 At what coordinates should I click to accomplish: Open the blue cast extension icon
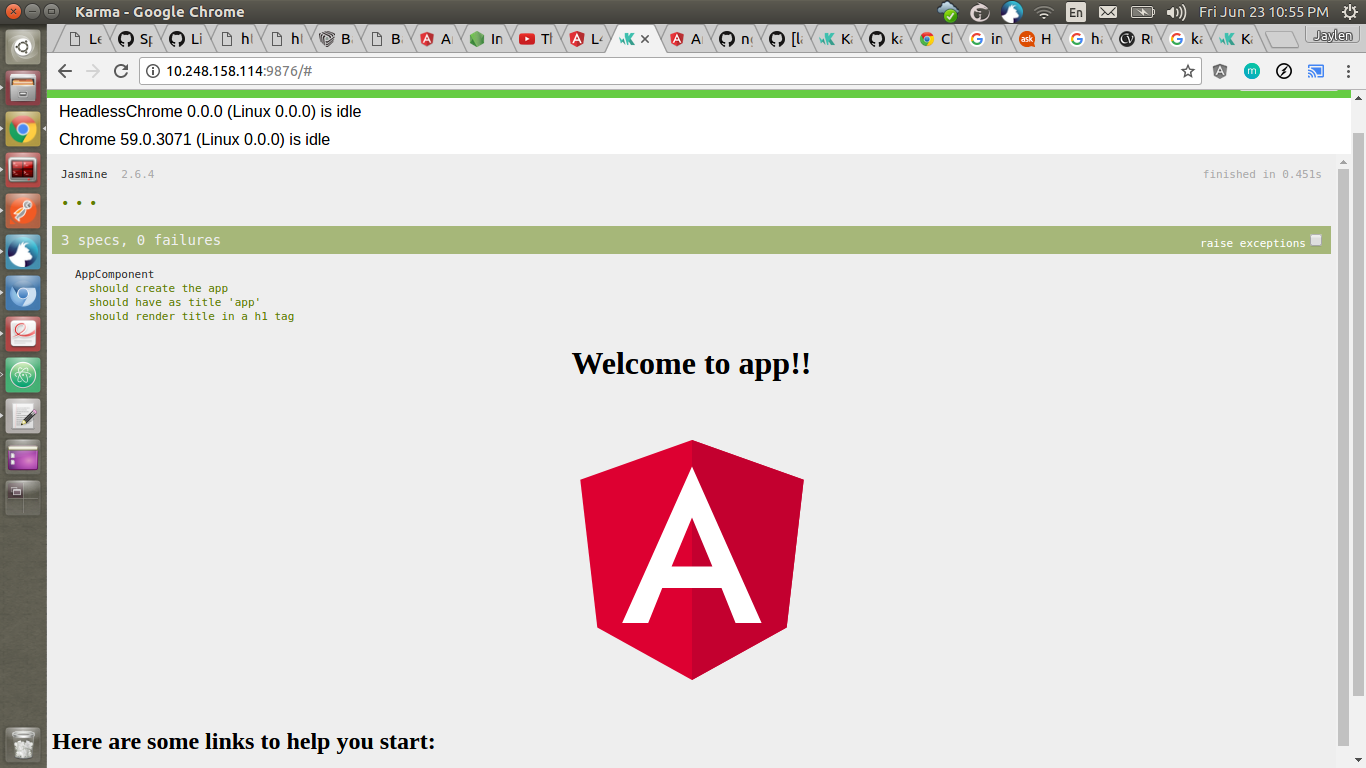coord(1316,71)
